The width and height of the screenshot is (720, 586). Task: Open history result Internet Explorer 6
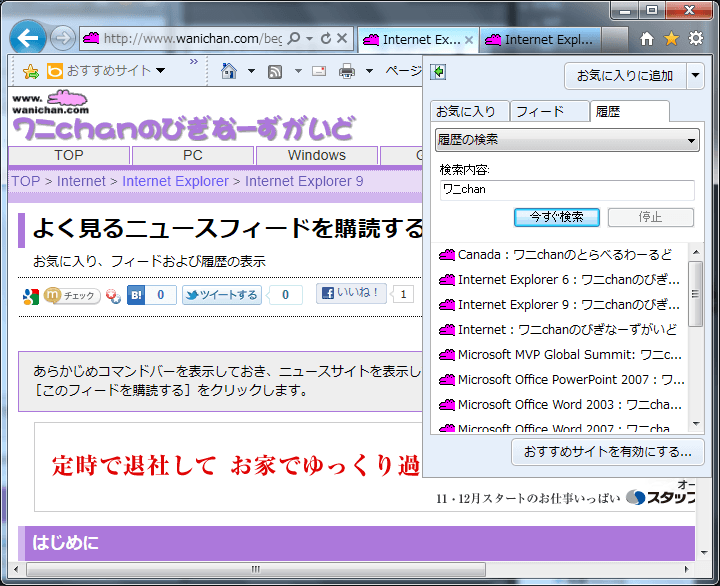tap(559, 279)
